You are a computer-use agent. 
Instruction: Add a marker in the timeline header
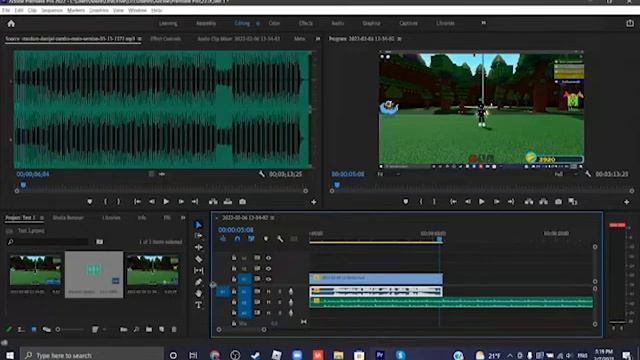pos(266,239)
